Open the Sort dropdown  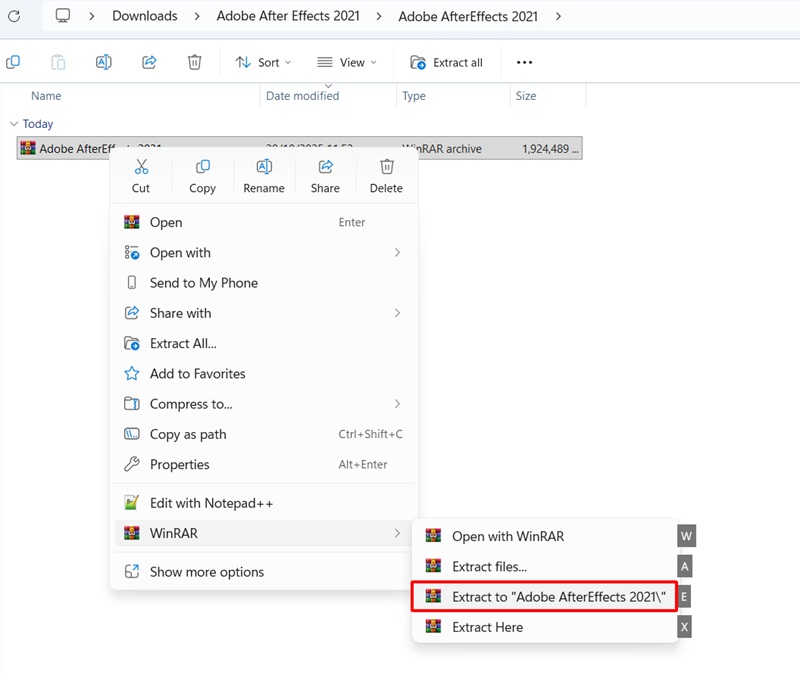pyautogui.click(x=263, y=62)
